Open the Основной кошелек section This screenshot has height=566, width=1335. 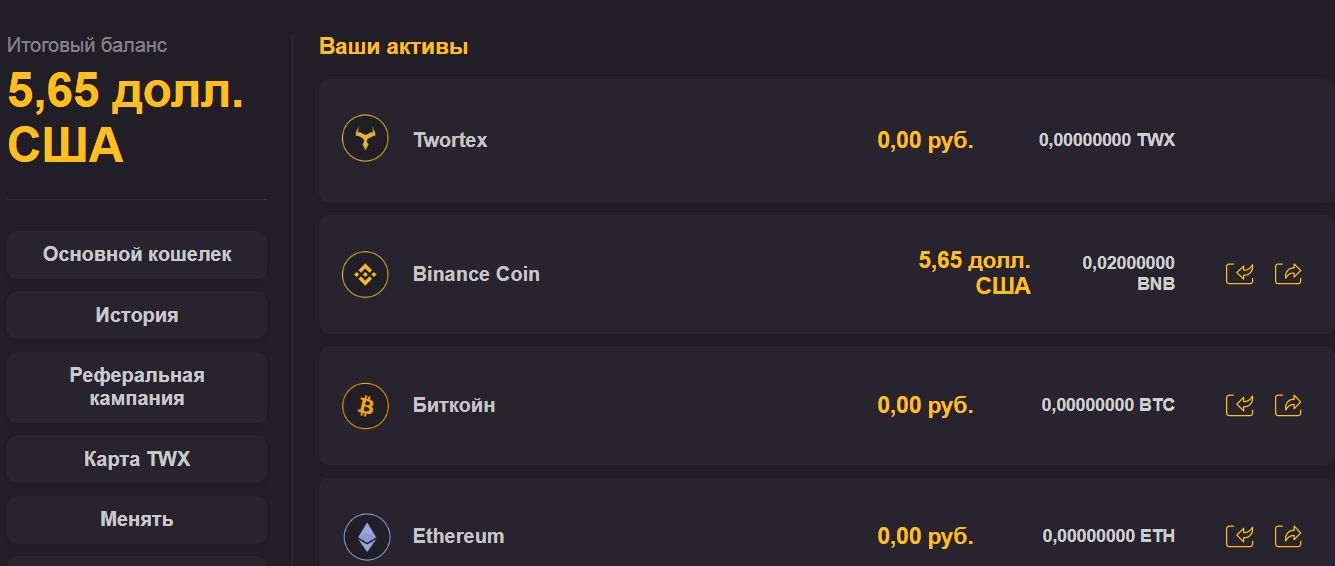(x=137, y=255)
